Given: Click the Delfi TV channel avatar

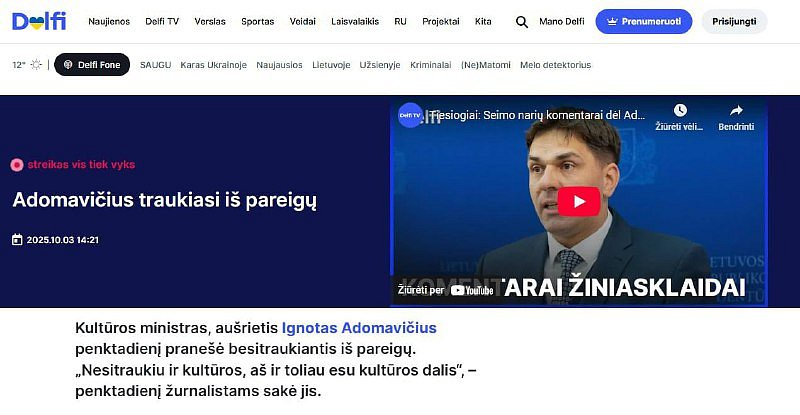Looking at the screenshot, I should (x=410, y=115).
